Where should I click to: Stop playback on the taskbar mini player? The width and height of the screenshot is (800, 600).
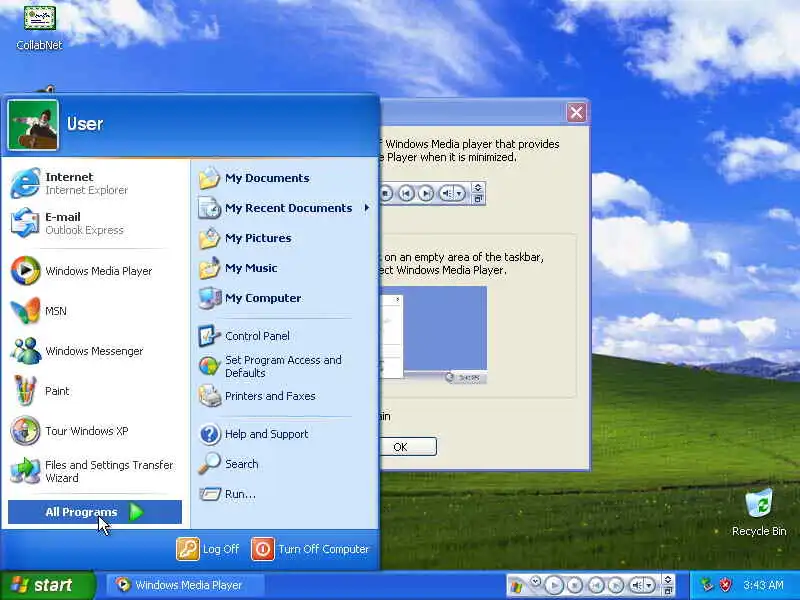(575, 585)
